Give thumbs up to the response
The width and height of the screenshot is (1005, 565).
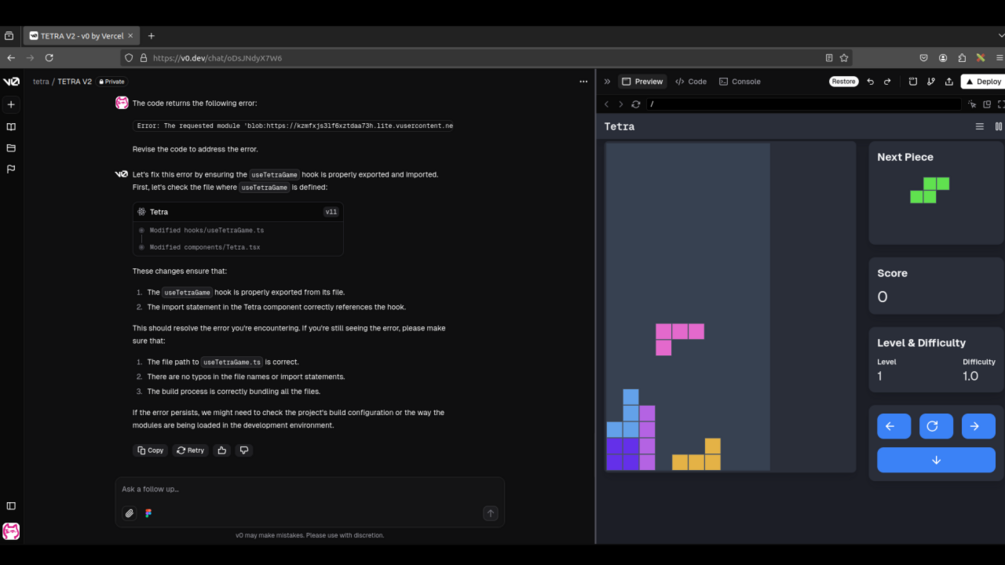pos(222,450)
